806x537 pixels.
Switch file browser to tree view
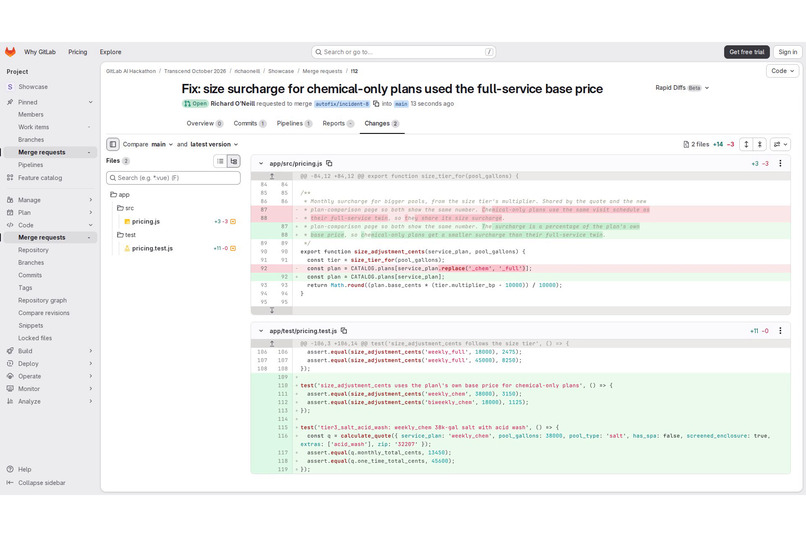point(234,161)
